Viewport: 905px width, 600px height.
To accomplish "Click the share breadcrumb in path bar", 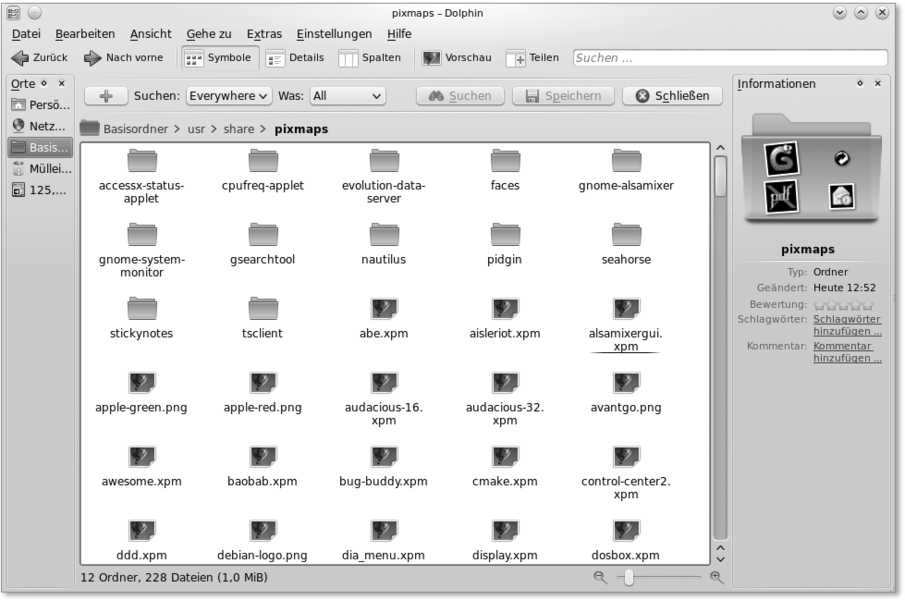I will pyautogui.click(x=238, y=129).
